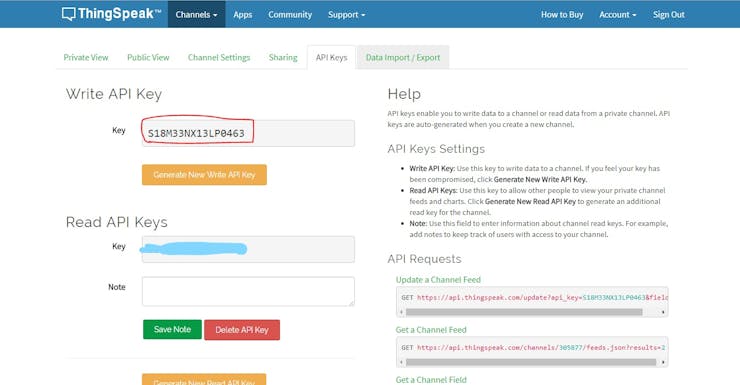
Task: Open the Sharing tab
Action: pyautogui.click(x=283, y=58)
